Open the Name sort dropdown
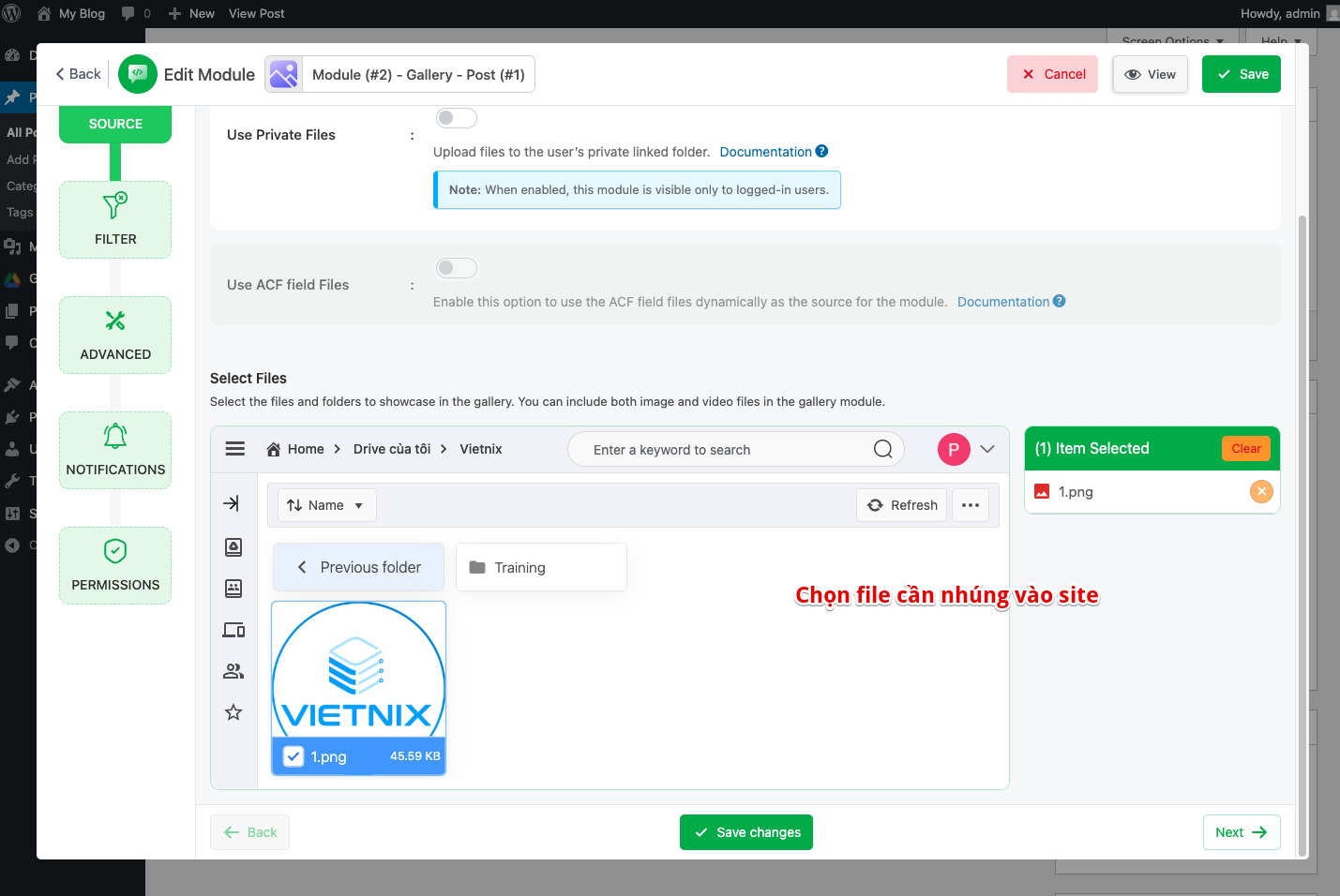Image resolution: width=1340 pixels, height=896 pixels. 327,505
